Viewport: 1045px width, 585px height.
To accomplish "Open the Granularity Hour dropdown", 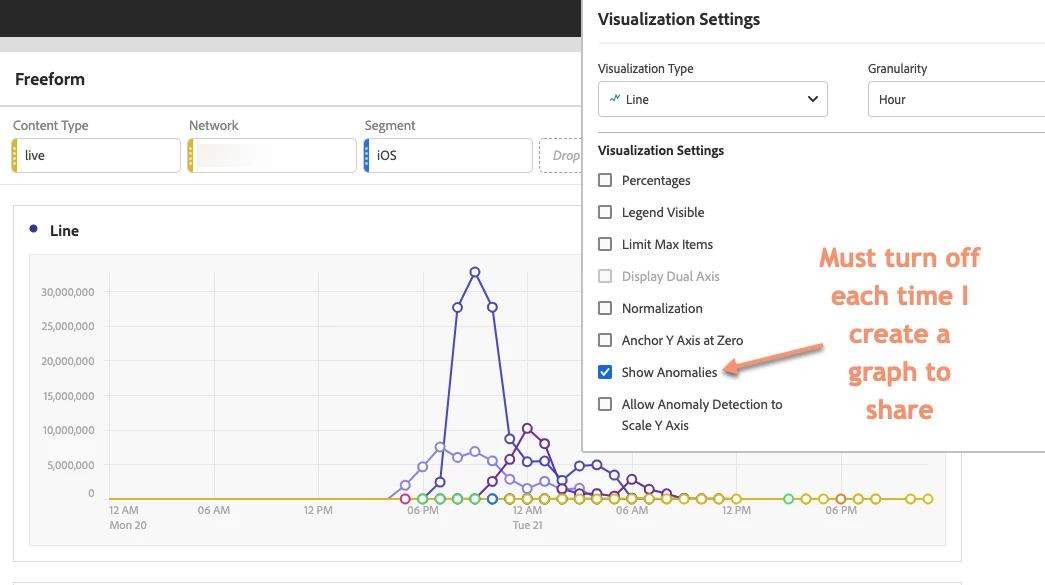I will 956,99.
